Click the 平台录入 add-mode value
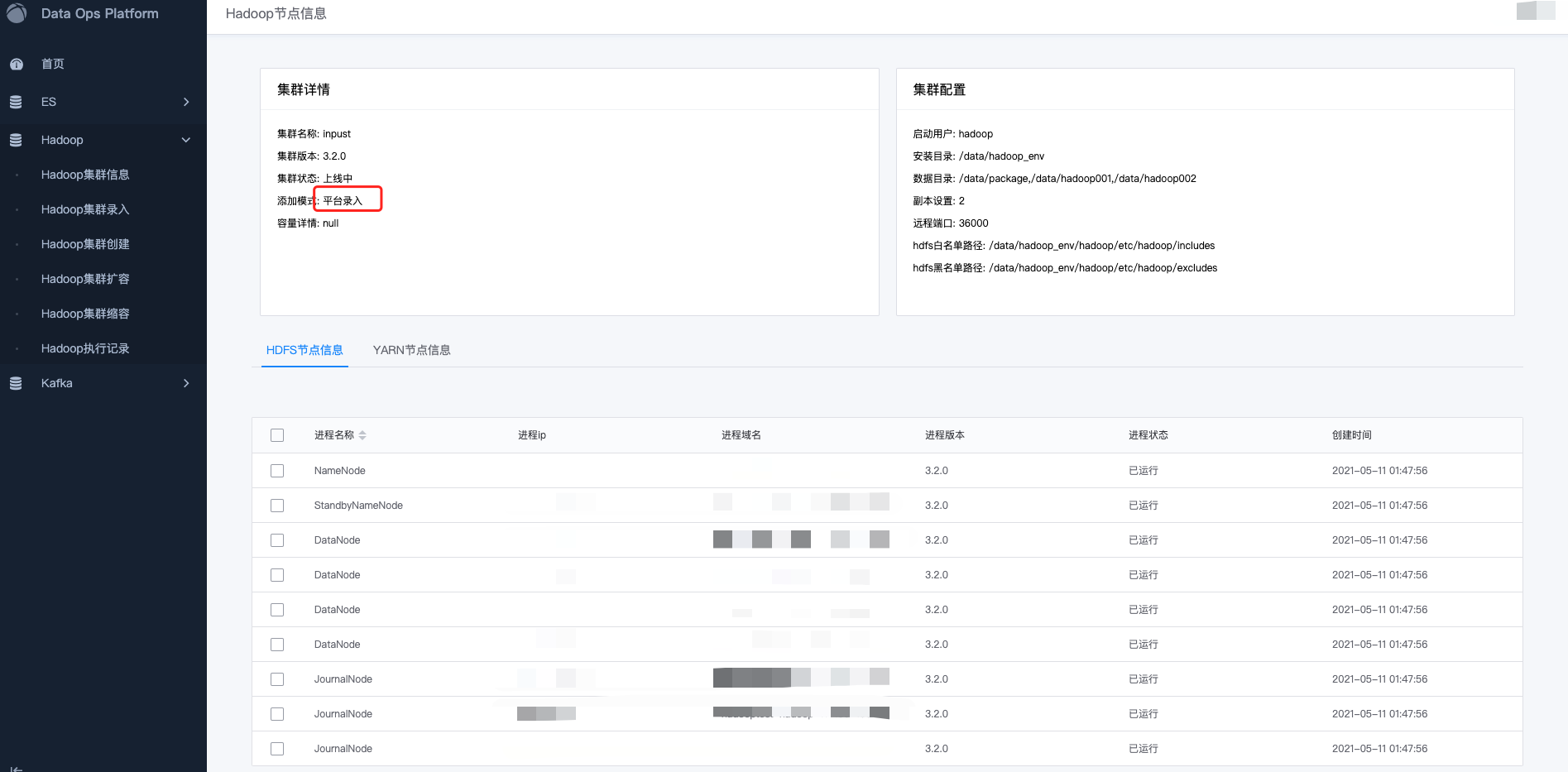Screen dimensions: 1568x772 pyautogui.click(x=343, y=201)
